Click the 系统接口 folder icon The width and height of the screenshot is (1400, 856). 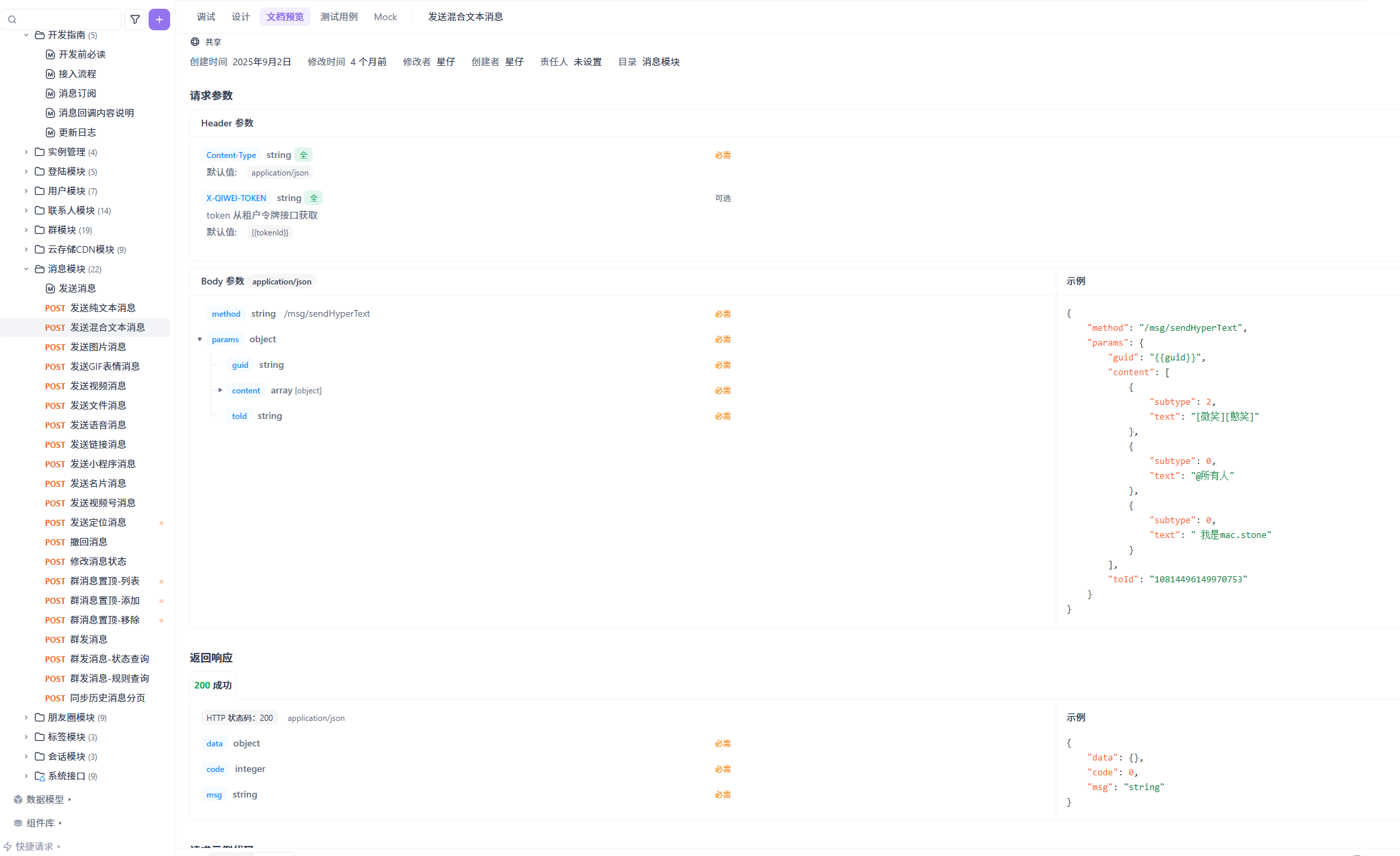40,776
